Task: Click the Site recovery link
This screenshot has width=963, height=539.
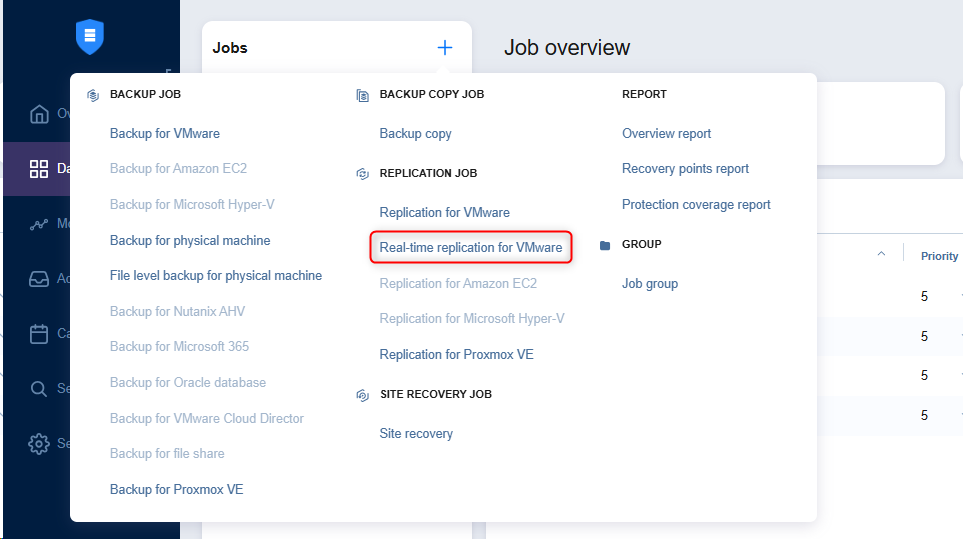Action: (416, 433)
